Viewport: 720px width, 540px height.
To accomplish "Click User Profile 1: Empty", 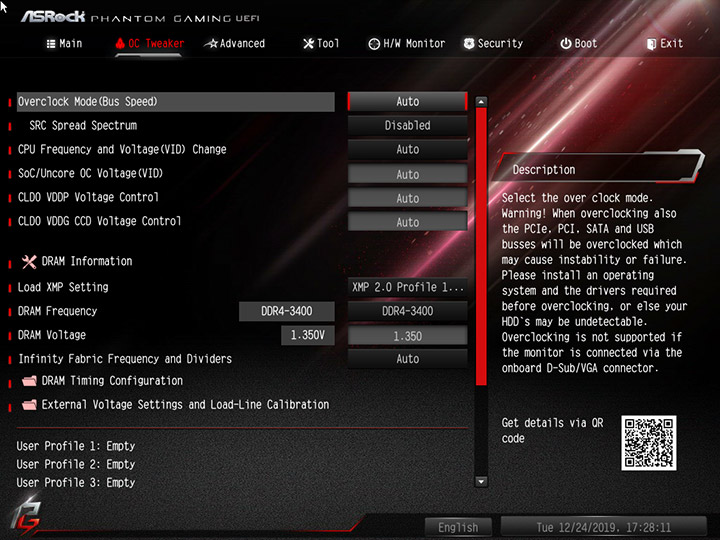I will [76, 446].
